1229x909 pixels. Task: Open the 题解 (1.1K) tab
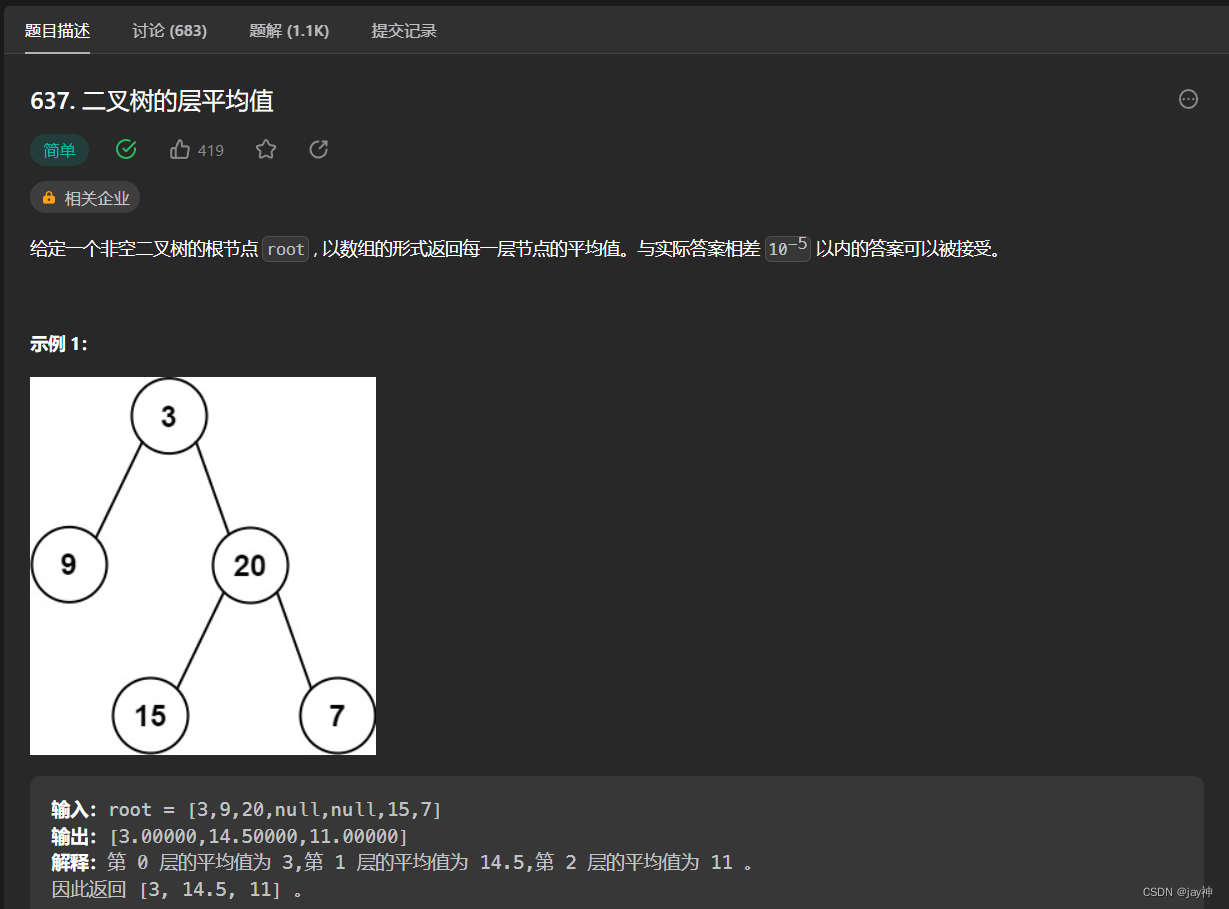289,31
